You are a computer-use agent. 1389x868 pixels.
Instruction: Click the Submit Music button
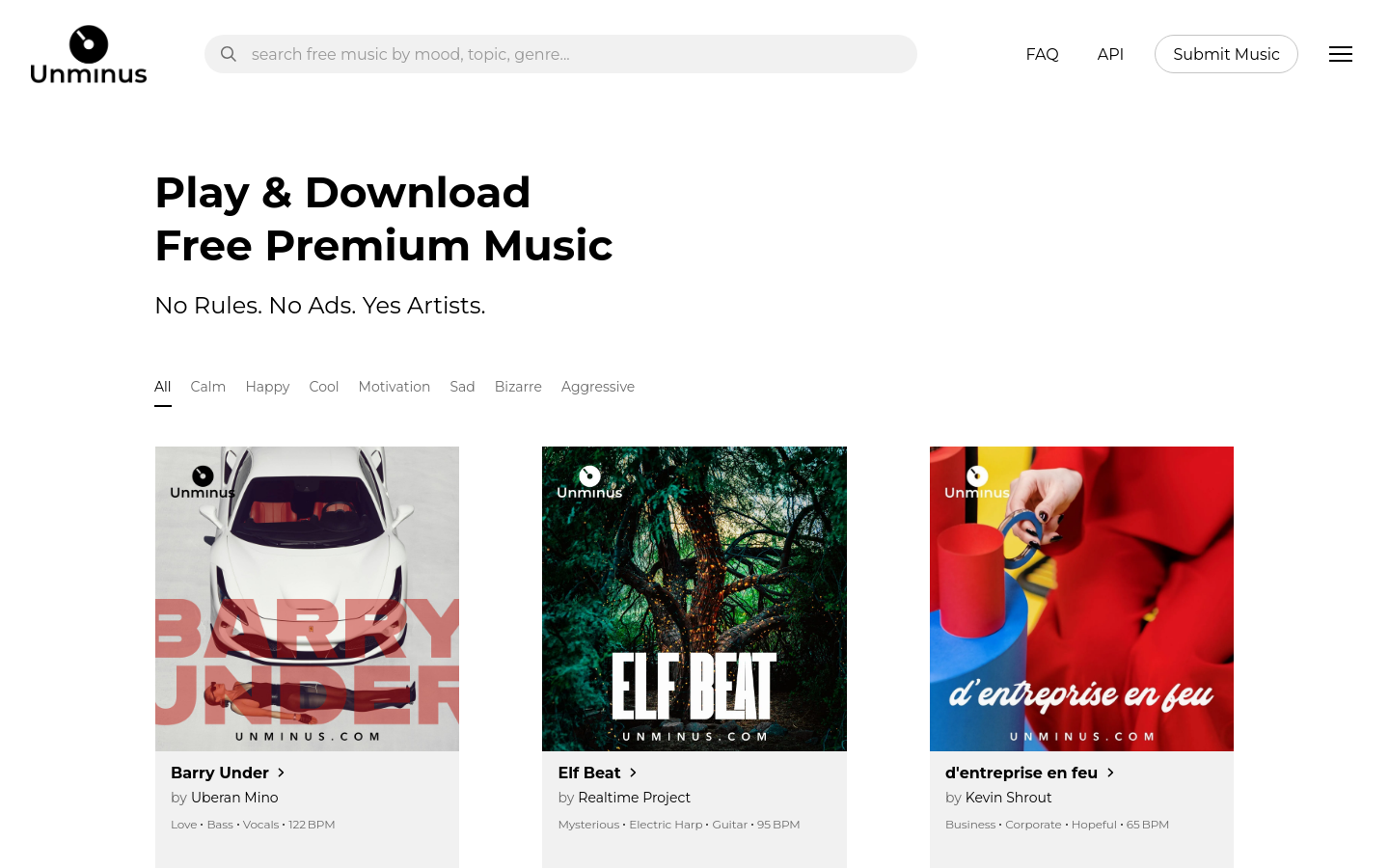1226,54
